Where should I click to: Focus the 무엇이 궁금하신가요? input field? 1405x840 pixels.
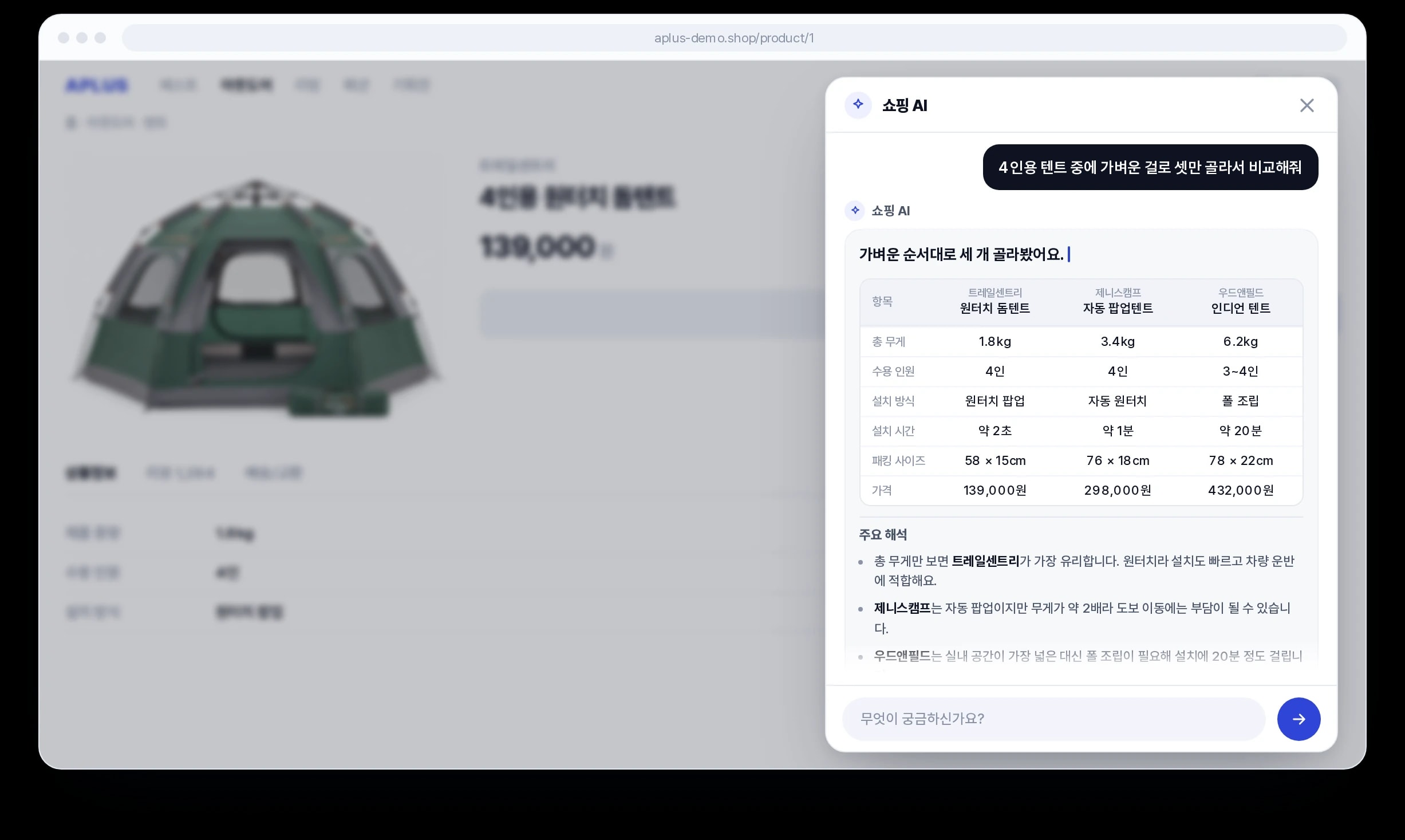click(1053, 719)
